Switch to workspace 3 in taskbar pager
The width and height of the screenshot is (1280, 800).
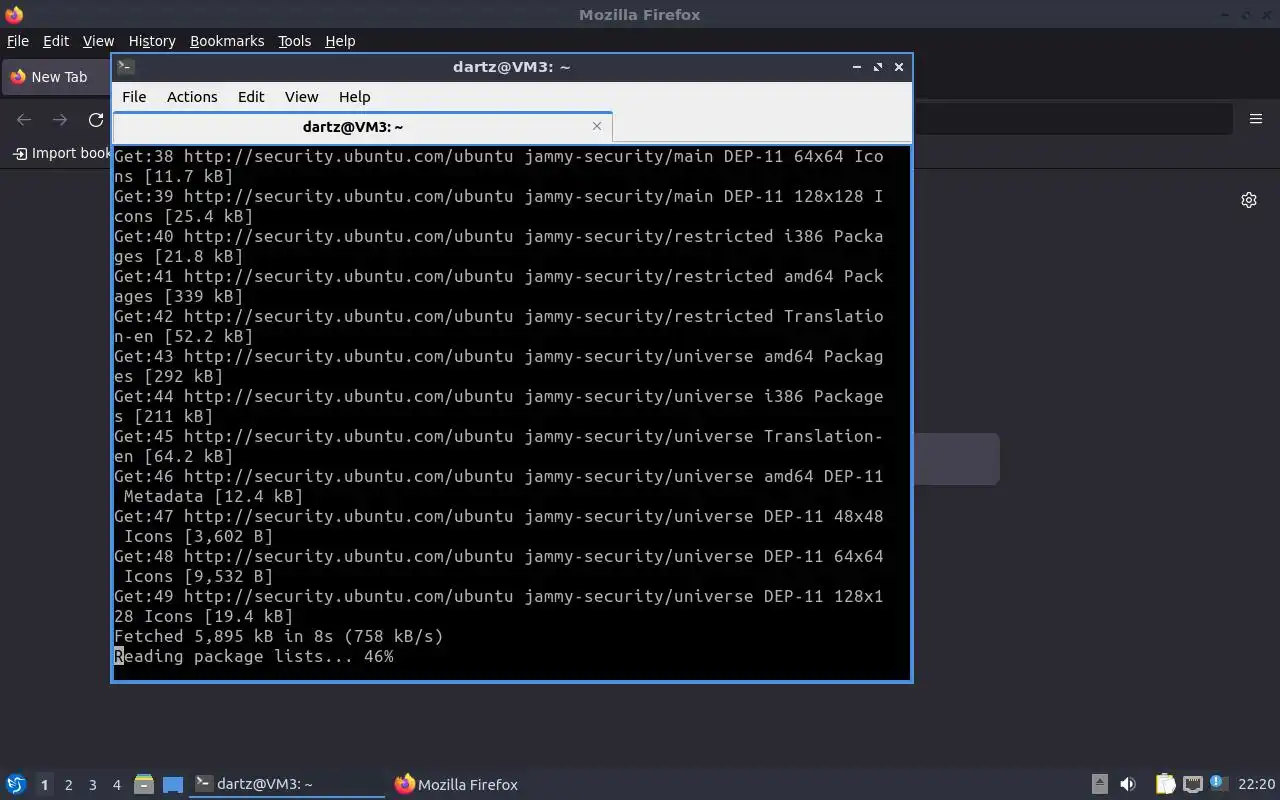click(92, 785)
